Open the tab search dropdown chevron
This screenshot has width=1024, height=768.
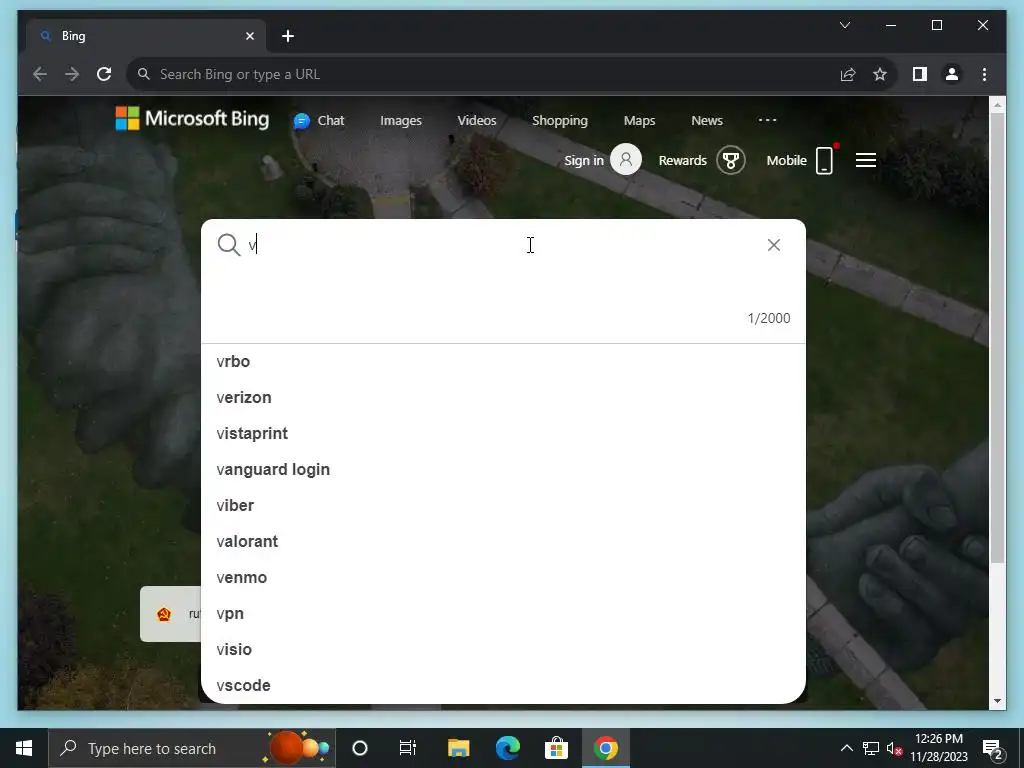tap(844, 25)
